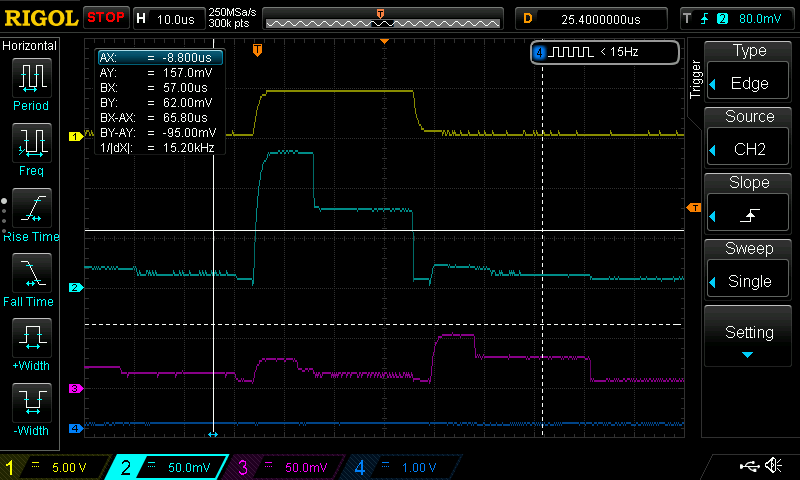Screen dimensions: 800x480
Task: Expand the trigger Setting submenu
Action: coord(749,337)
